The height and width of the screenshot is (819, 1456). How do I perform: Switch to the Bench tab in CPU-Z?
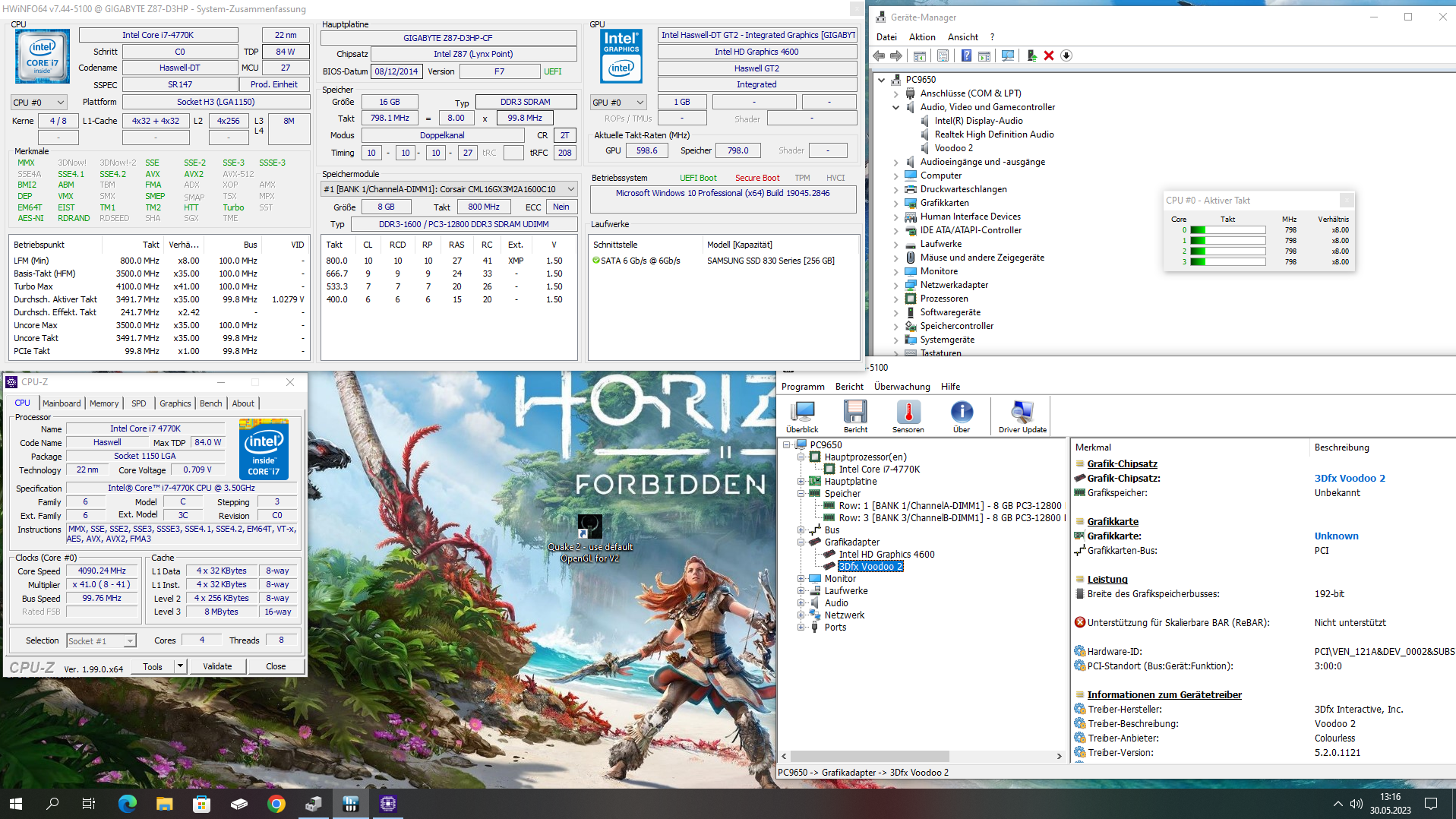point(211,403)
